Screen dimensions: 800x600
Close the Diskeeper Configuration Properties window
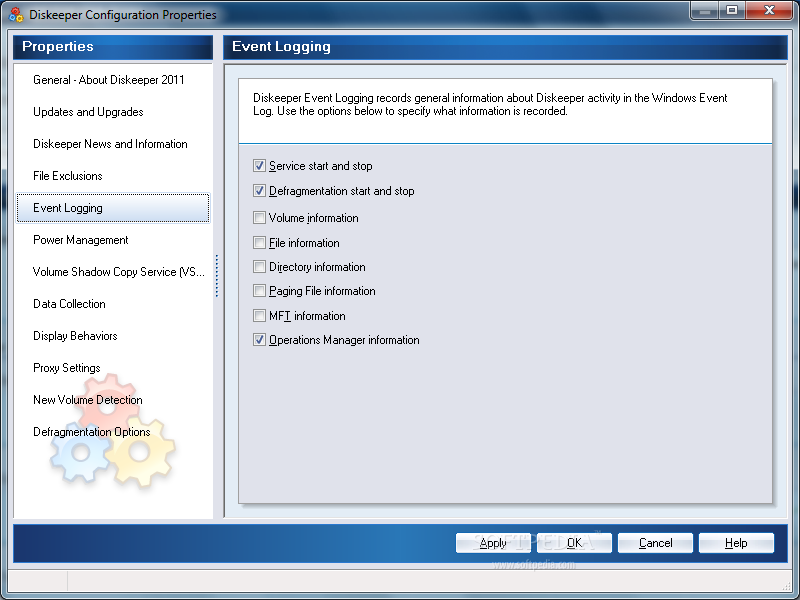(x=770, y=11)
